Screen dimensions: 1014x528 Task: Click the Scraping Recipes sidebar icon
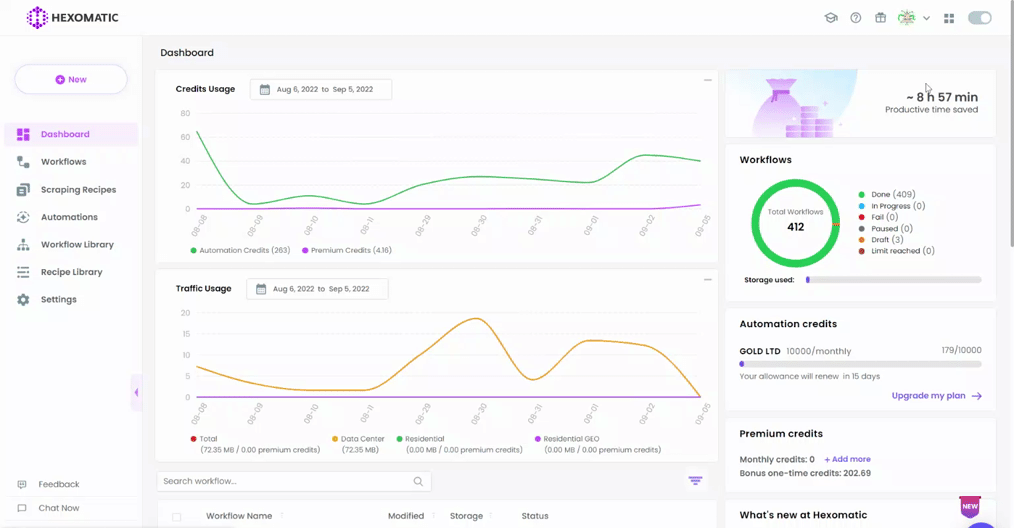23,190
